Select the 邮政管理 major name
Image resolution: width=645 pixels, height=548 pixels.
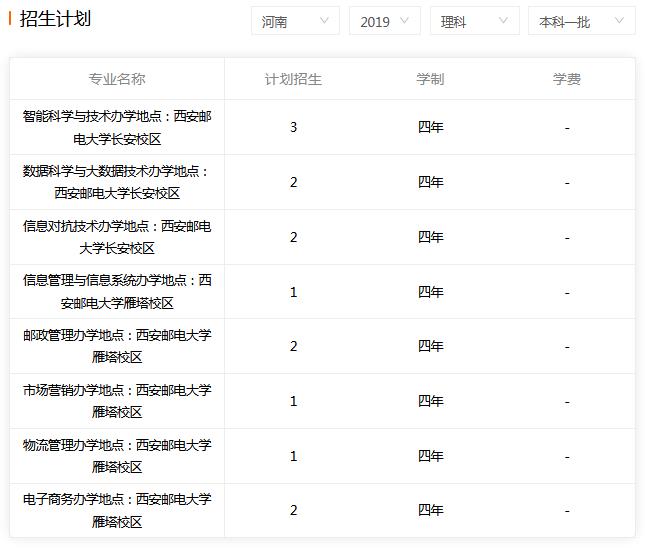117,346
